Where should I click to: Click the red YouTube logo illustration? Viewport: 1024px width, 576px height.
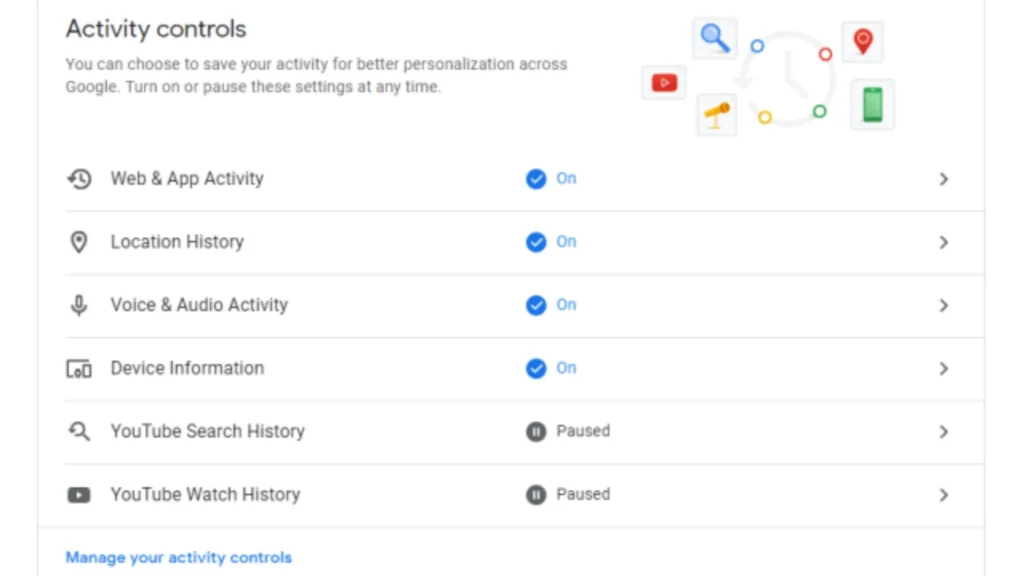point(664,83)
